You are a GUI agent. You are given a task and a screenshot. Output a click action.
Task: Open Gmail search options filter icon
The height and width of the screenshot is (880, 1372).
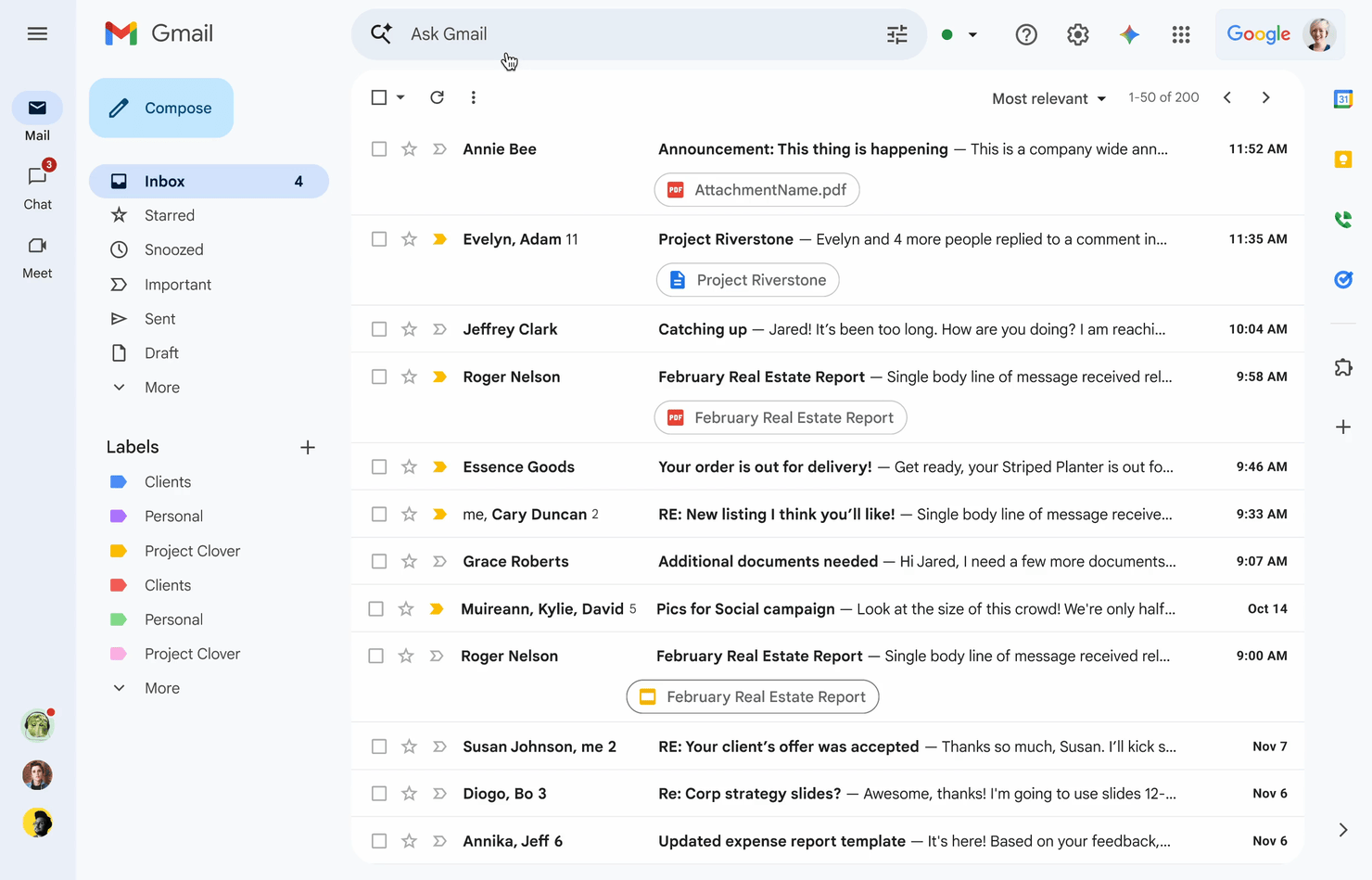[896, 33]
